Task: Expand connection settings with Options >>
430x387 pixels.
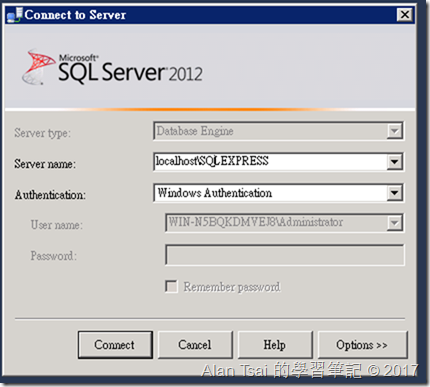Action: [x=363, y=345]
